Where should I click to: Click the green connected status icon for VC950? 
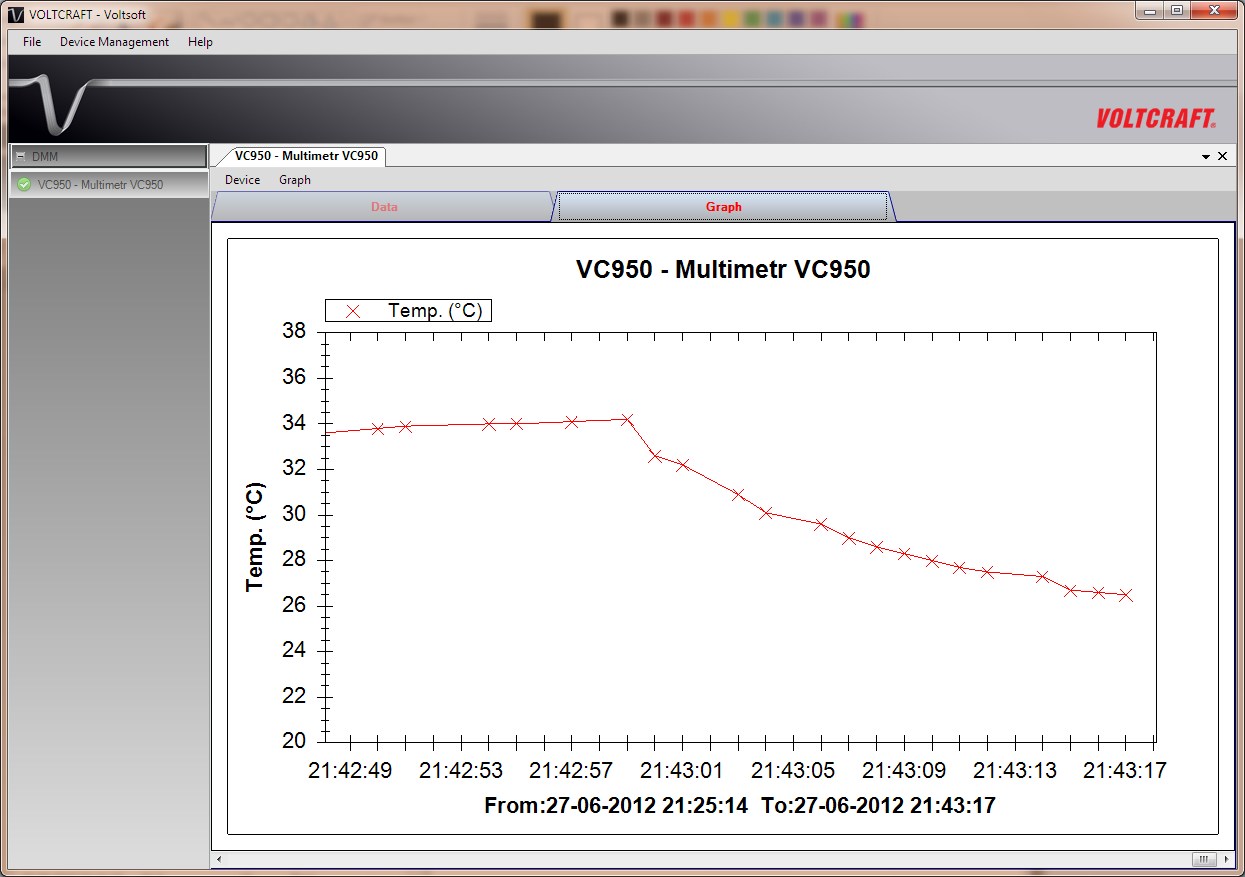[x=24, y=184]
